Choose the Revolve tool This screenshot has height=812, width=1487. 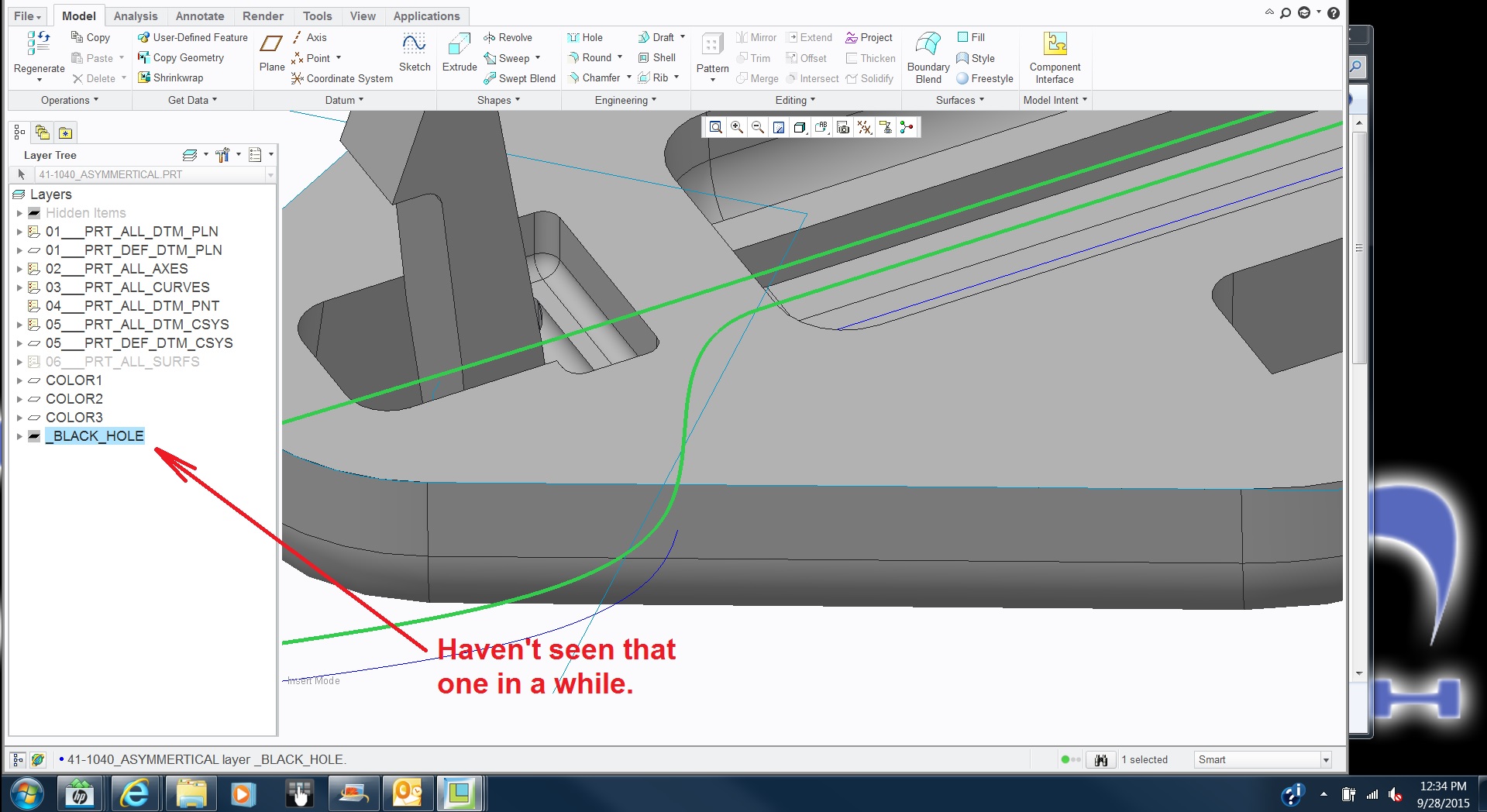pyautogui.click(x=508, y=37)
